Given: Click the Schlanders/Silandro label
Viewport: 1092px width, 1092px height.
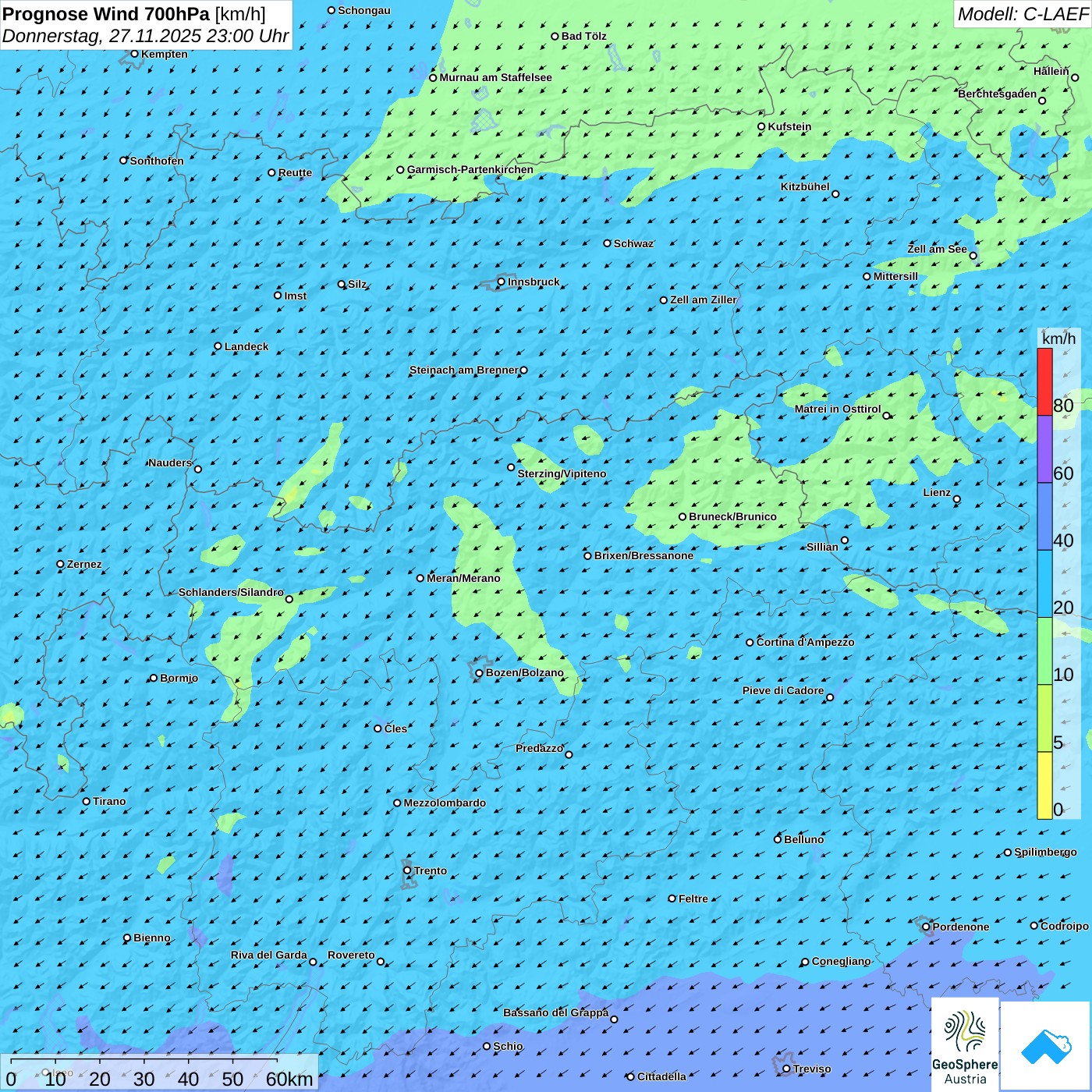Looking at the screenshot, I should pos(231,592).
